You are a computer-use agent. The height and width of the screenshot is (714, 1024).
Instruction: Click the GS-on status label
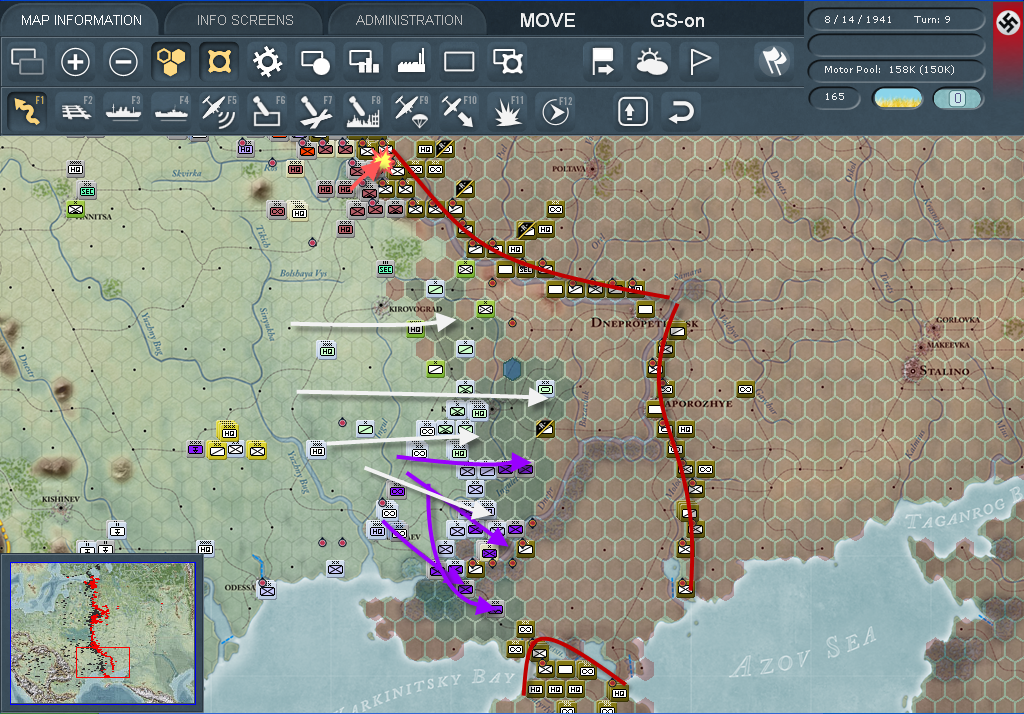click(x=677, y=21)
